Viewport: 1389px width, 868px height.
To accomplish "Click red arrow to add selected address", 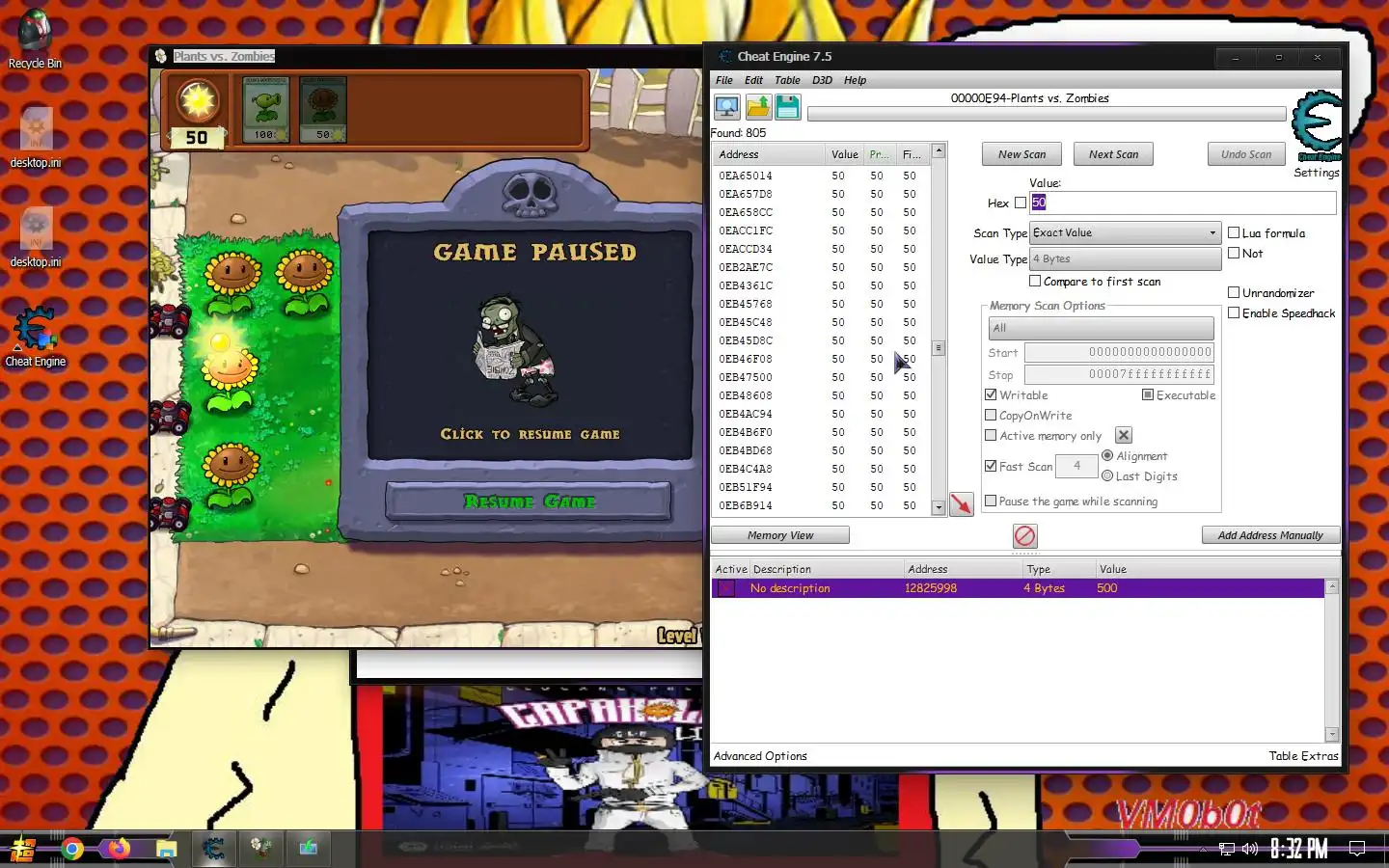I will [x=962, y=504].
